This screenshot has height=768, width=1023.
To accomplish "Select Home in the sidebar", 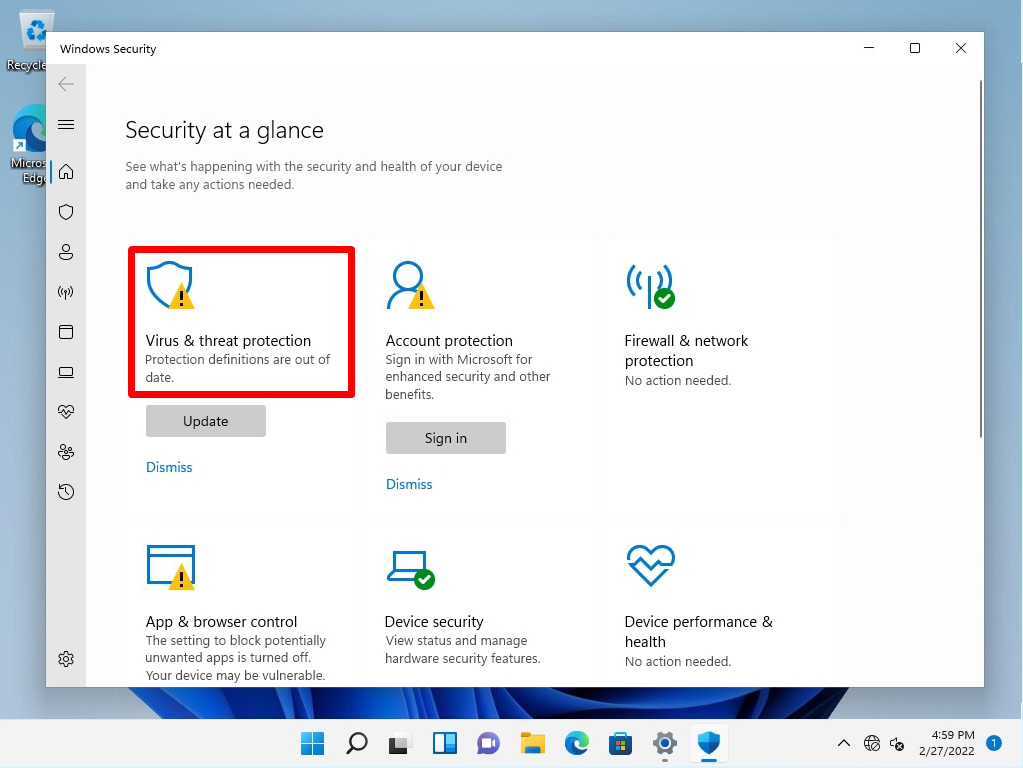I will coord(66,172).
